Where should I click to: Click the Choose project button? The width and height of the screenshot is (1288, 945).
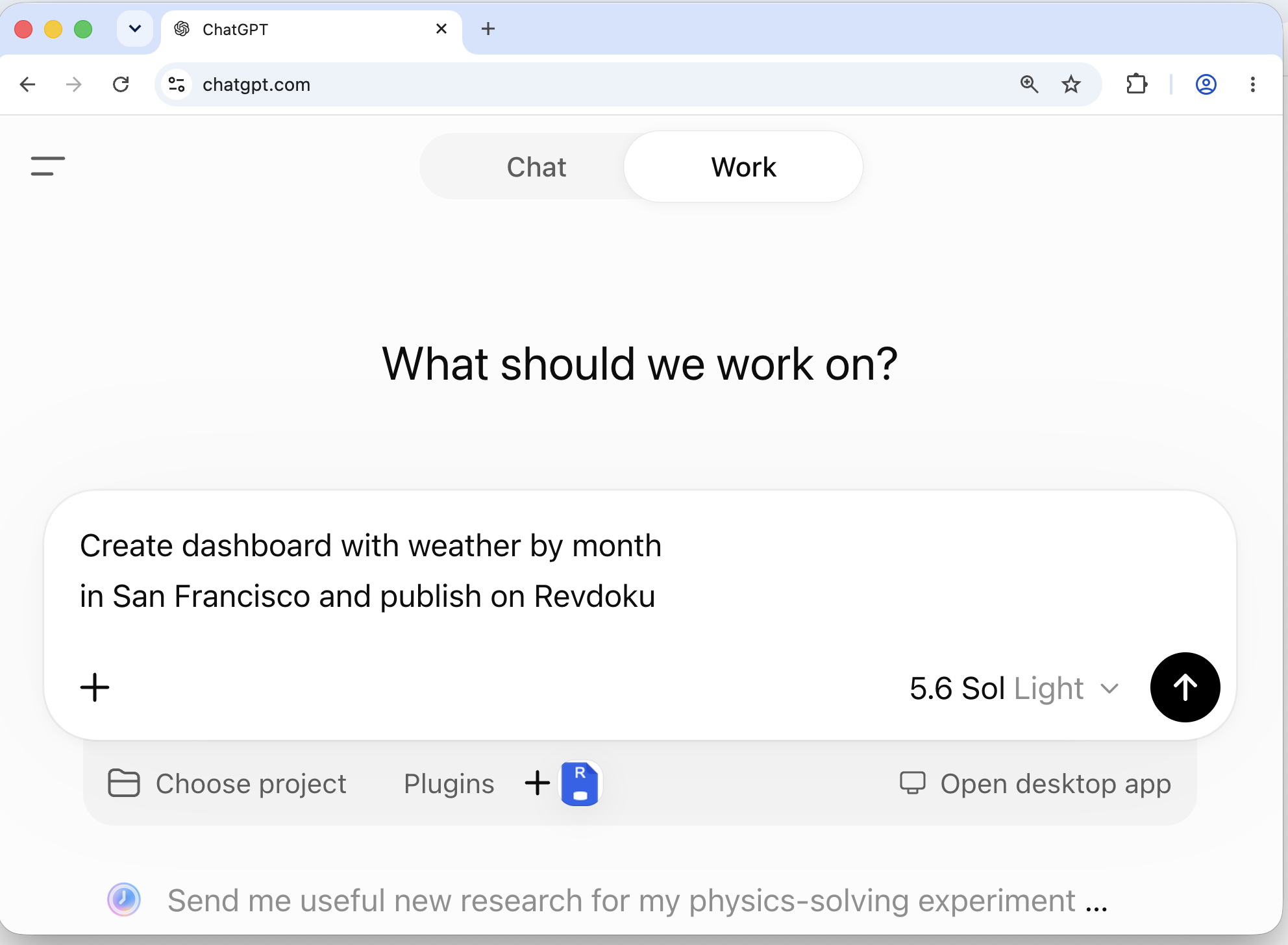coord(227,783)
